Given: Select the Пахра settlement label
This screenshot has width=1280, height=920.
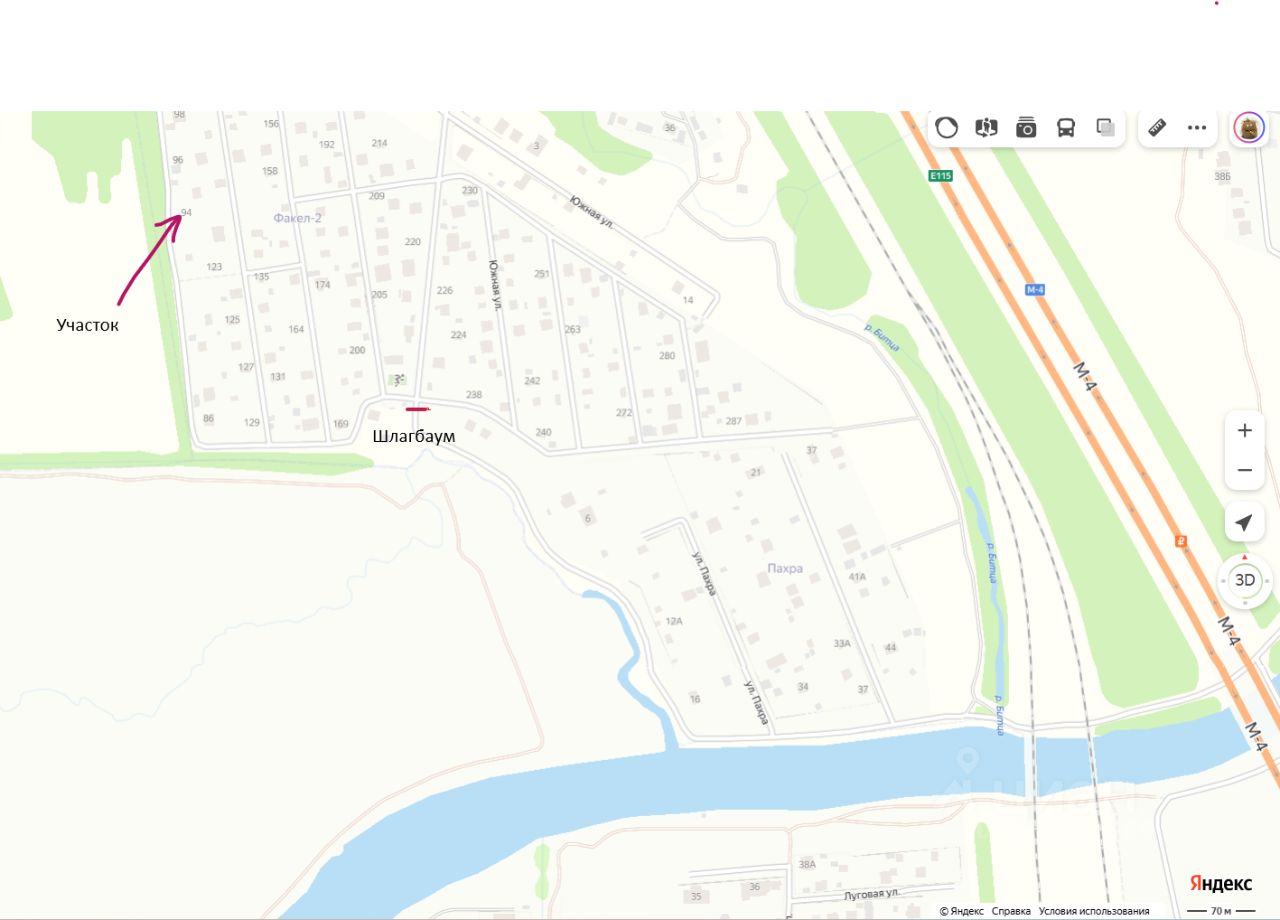Looking at the screenshot, I should point(785,568).
